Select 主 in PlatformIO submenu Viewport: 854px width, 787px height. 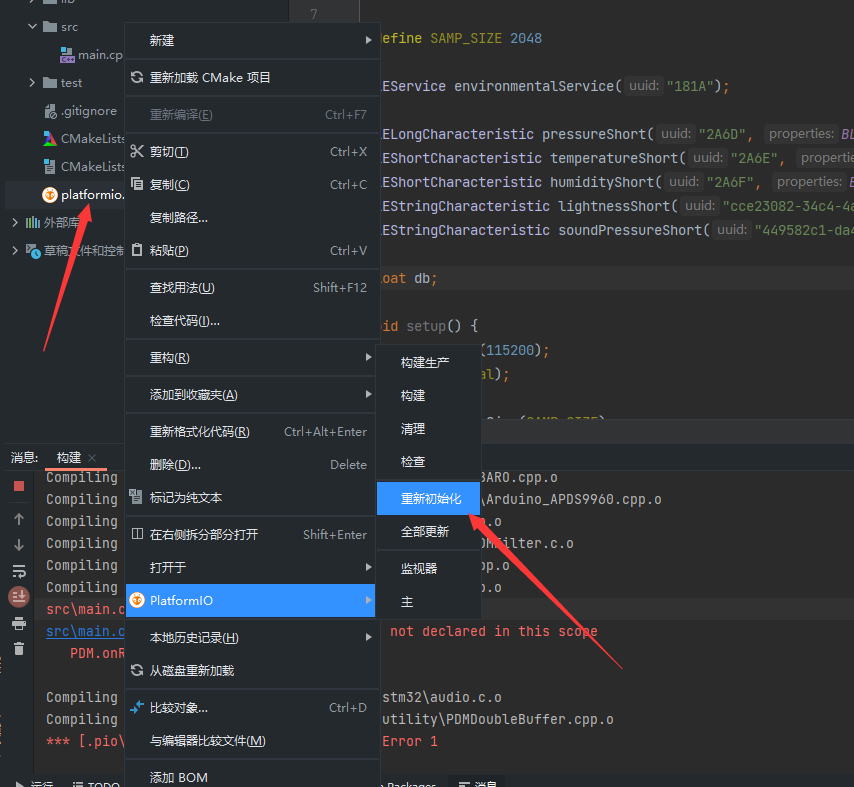click(x=429, y=602)
